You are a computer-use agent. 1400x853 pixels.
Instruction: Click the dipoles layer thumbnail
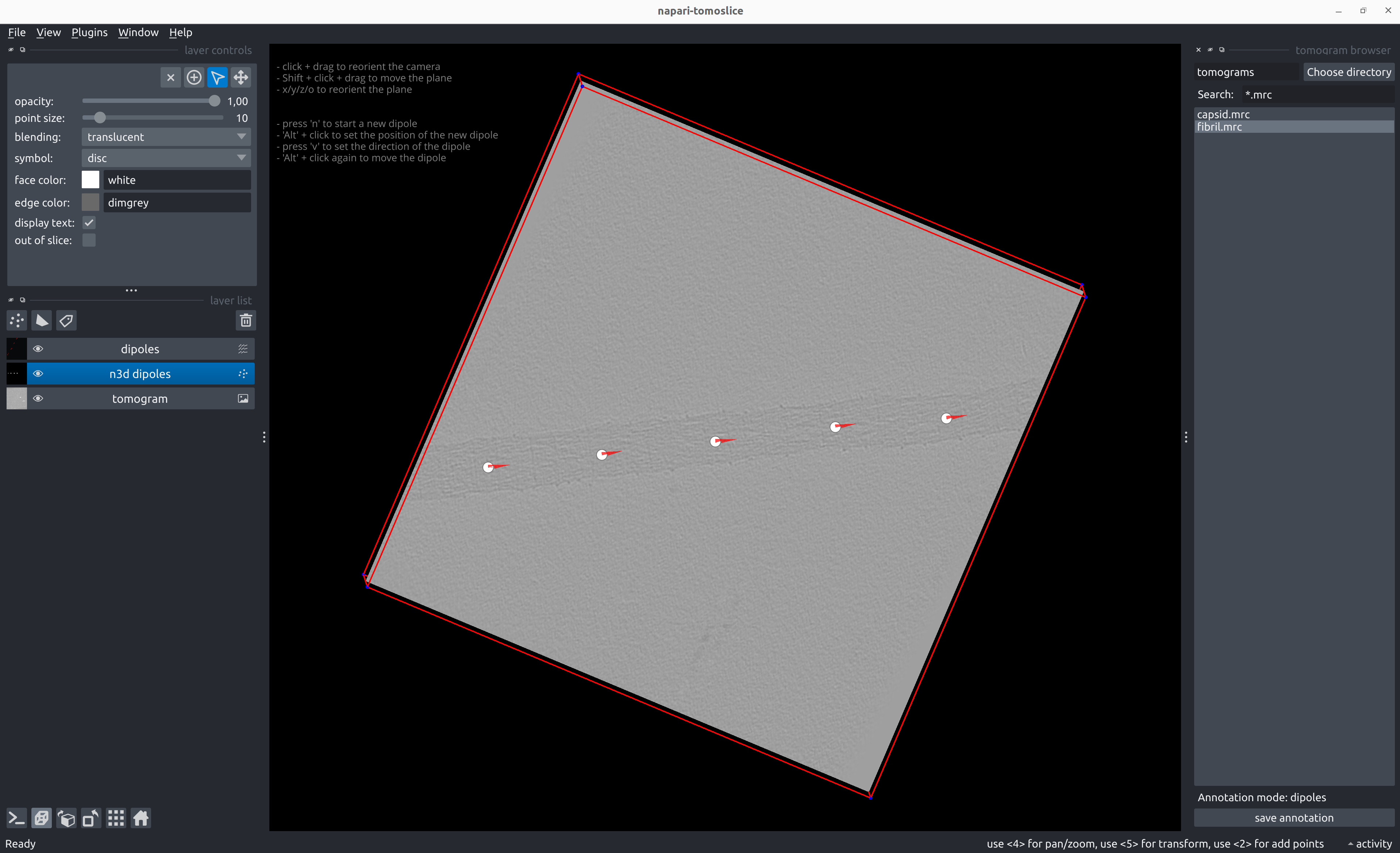click(16, 349)
